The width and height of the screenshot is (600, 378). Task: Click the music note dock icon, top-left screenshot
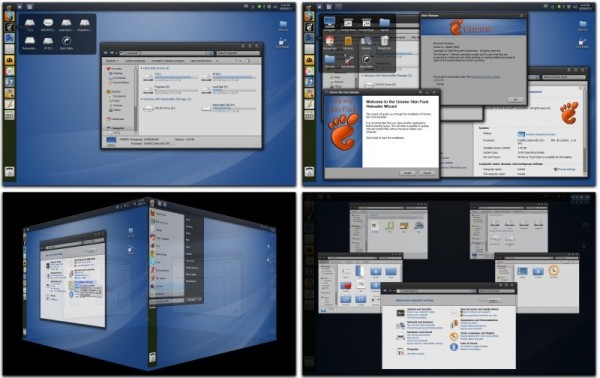point(9,82)
